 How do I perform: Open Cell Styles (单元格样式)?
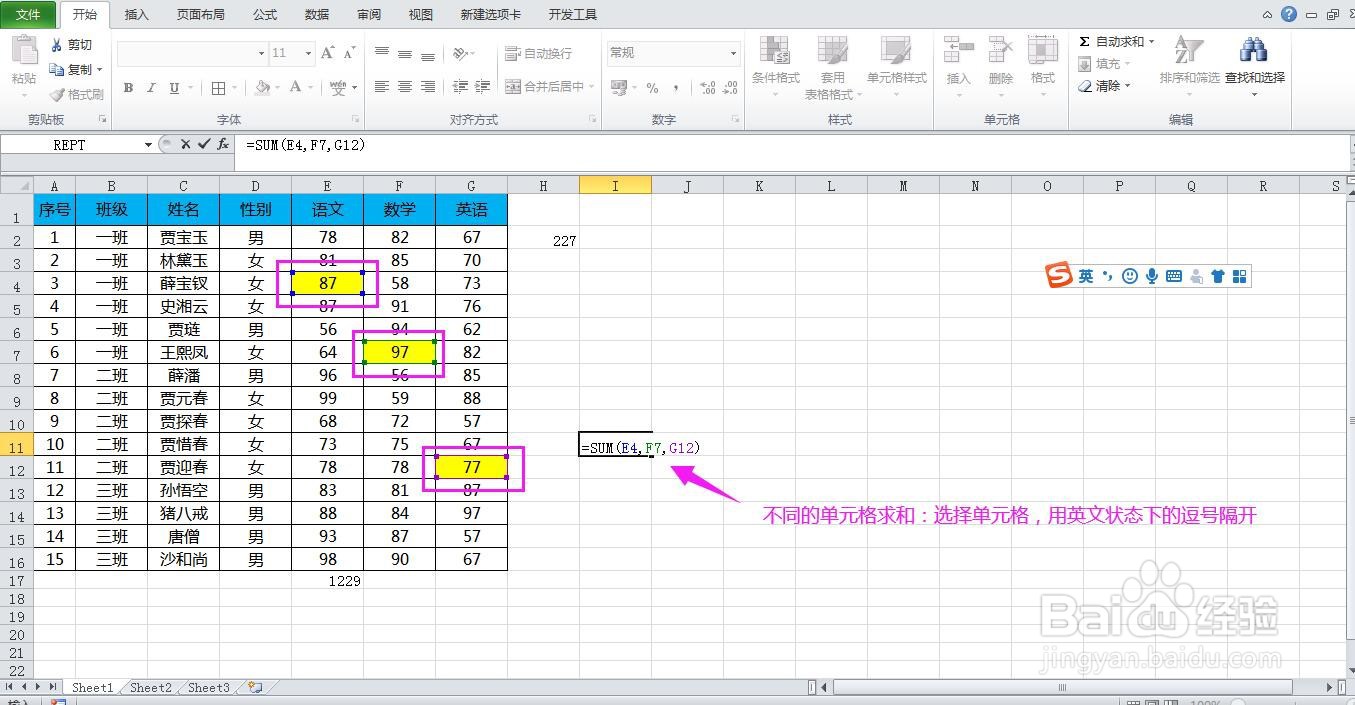[x=896, y=66]
